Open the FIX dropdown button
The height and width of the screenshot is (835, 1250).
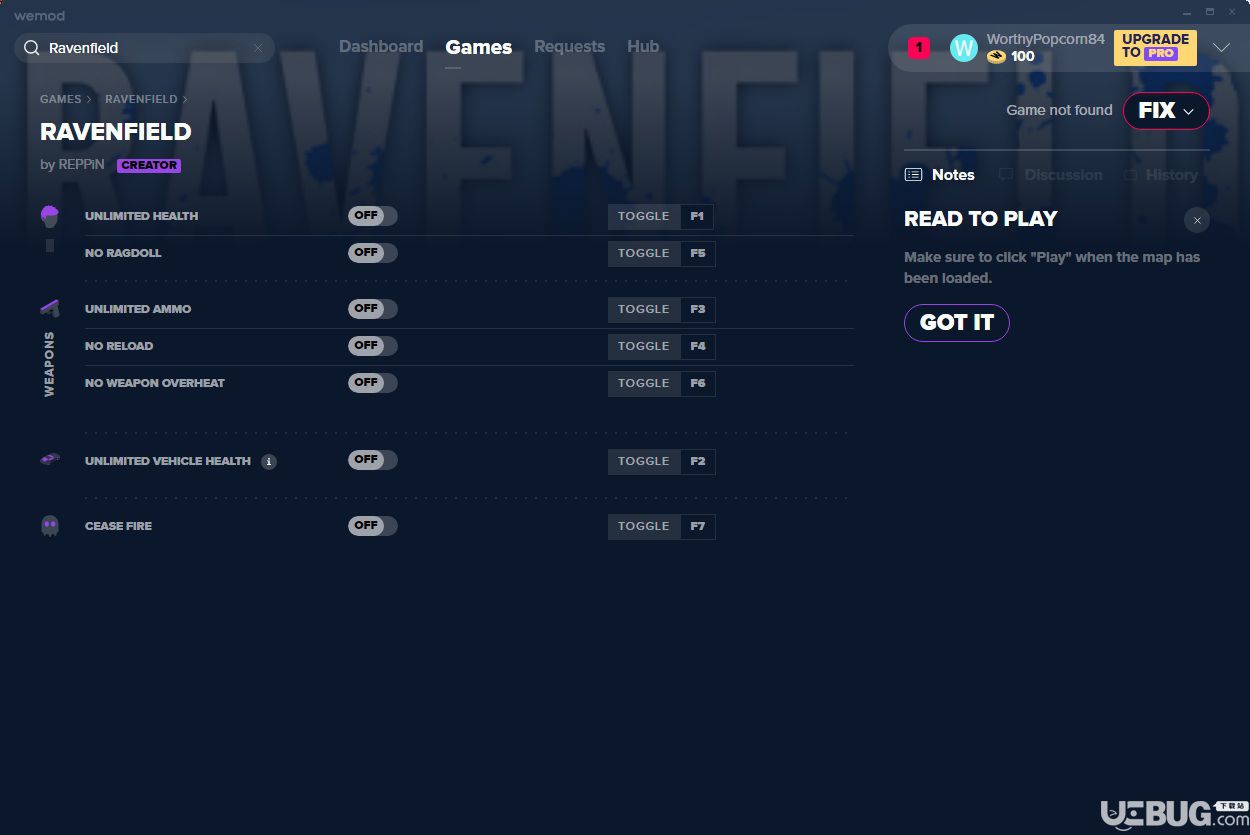[1166, 111]
